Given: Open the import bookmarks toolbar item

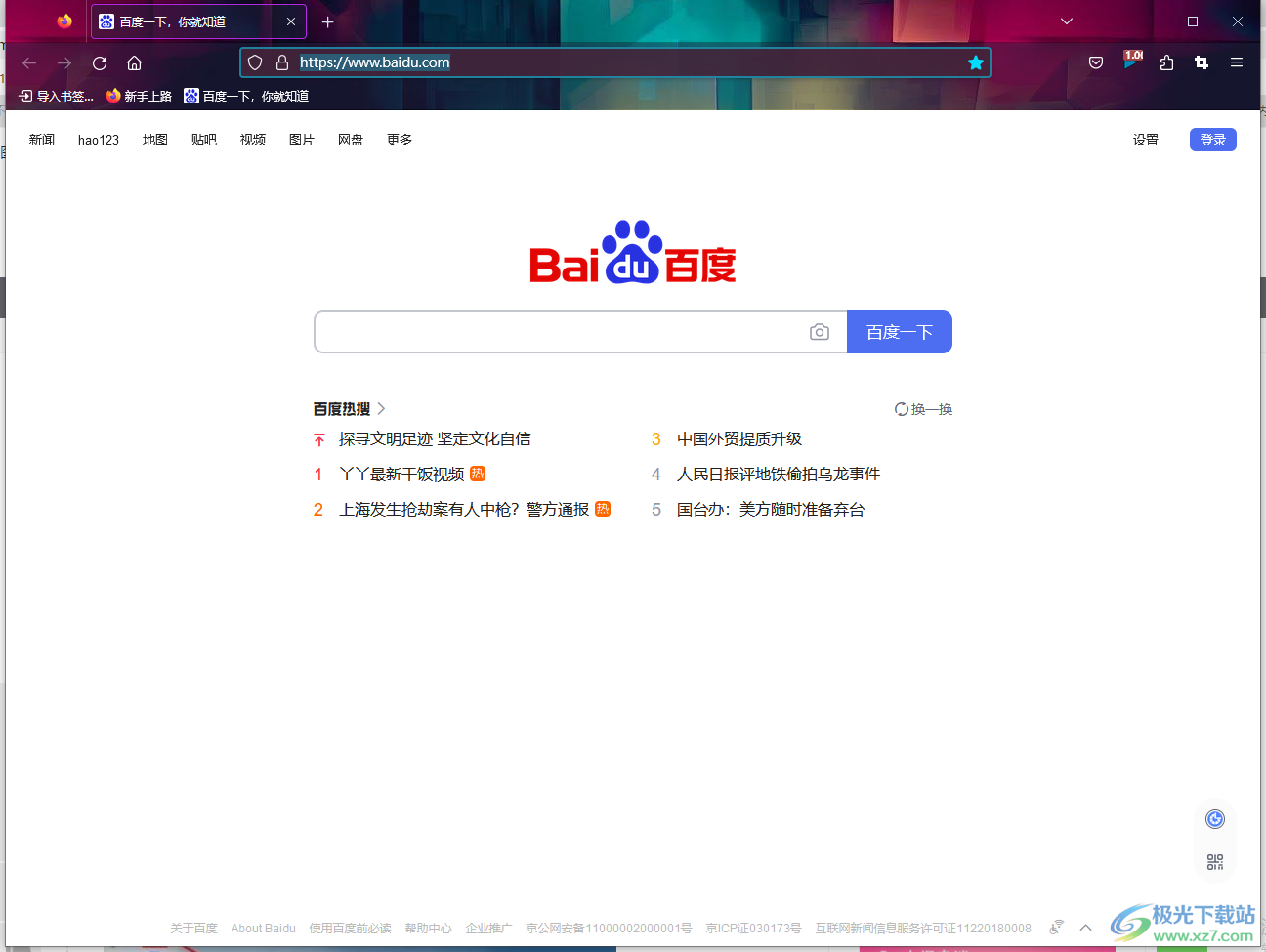Looking at the screenshot, I should 57,96.
